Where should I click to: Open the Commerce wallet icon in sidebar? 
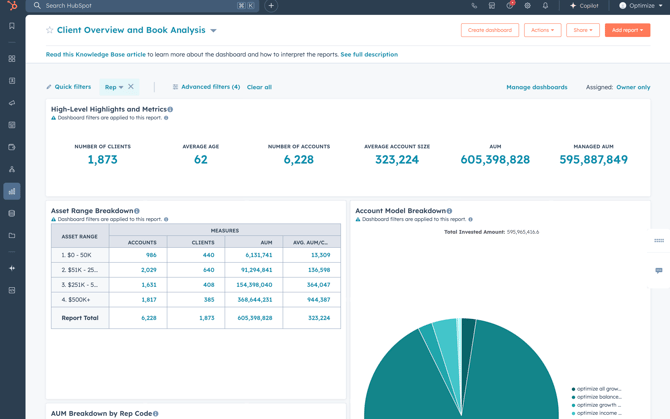point(12,147)
